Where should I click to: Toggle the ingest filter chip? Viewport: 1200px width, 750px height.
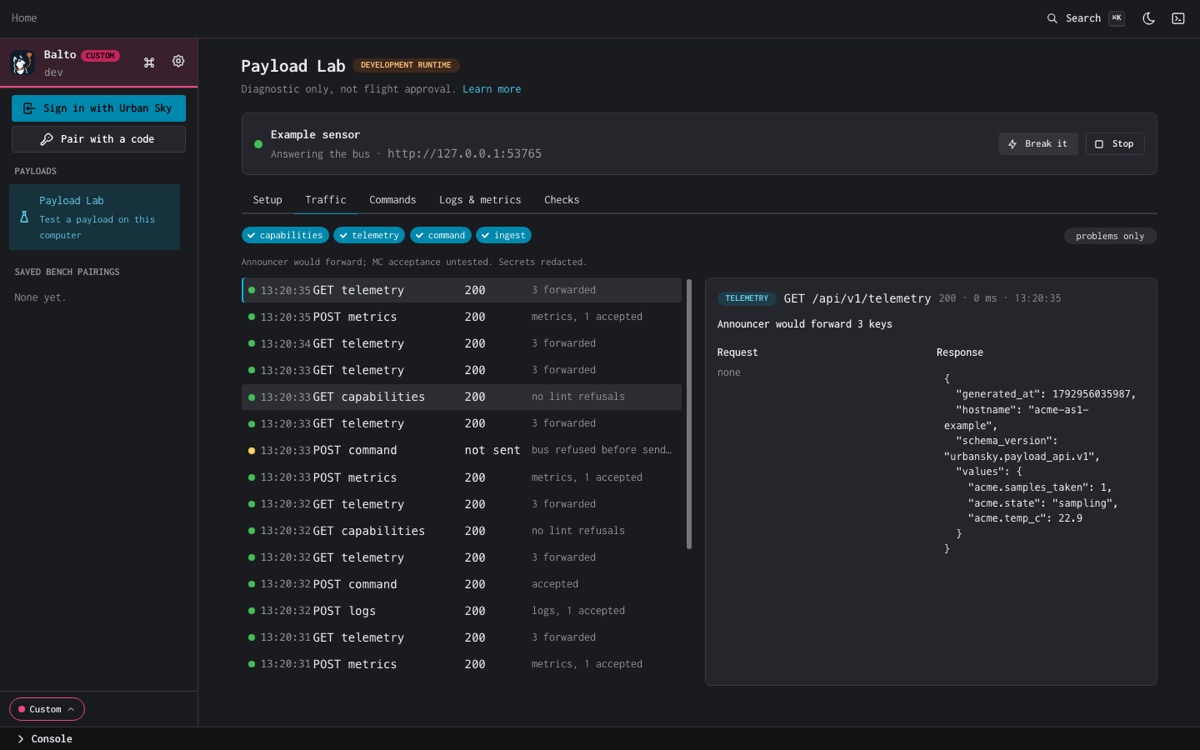503,235
